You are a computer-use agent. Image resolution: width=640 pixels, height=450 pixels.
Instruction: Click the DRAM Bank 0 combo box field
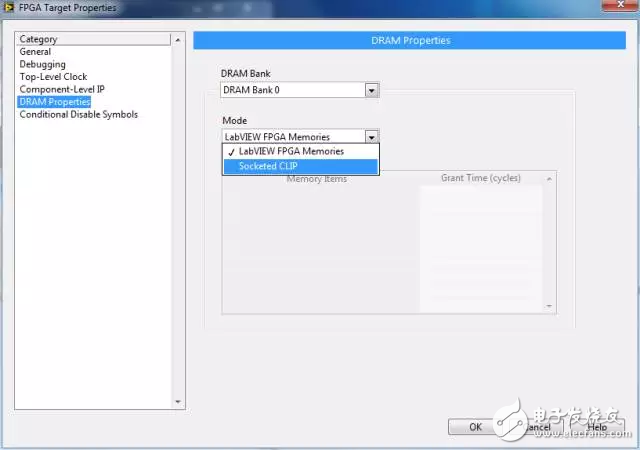292,90
